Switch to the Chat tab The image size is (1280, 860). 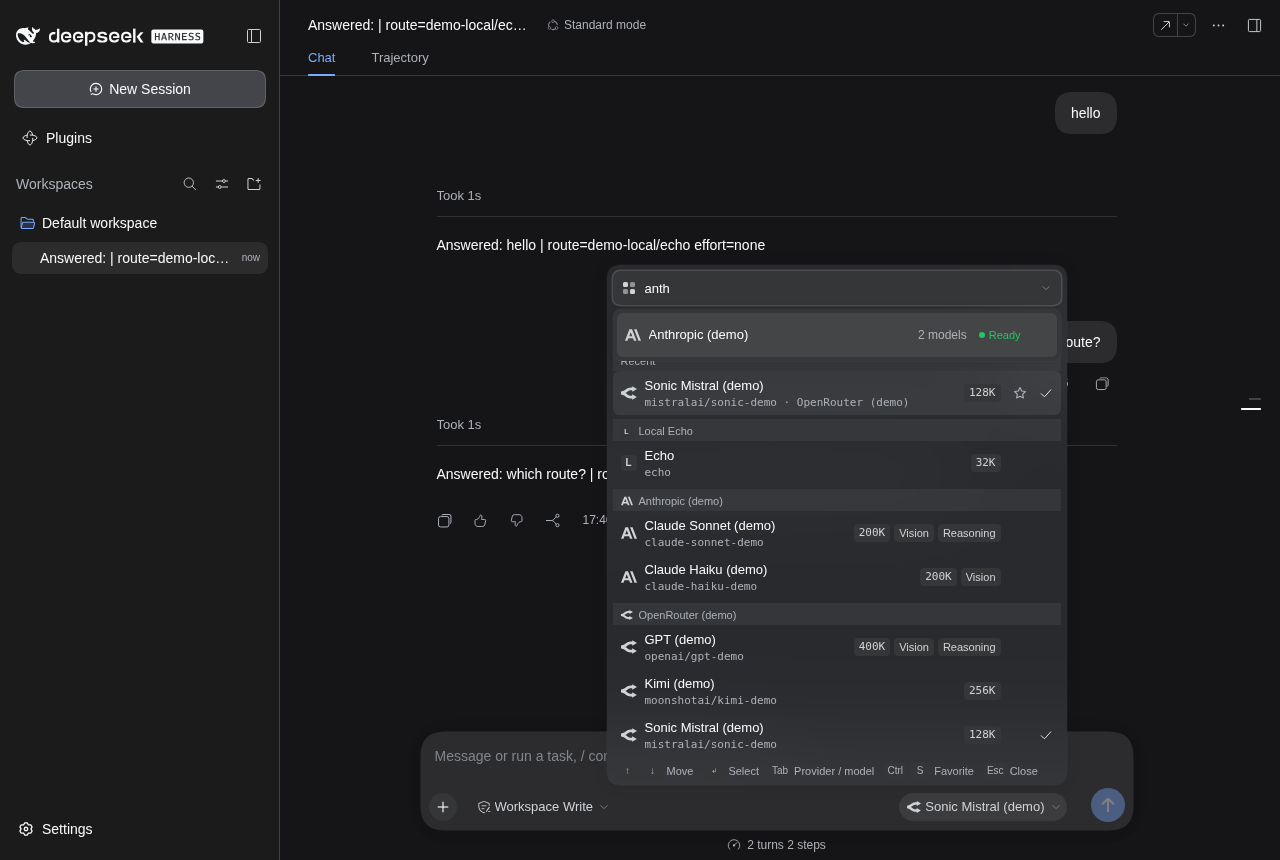pyautogui.click(x=321, y=58)
